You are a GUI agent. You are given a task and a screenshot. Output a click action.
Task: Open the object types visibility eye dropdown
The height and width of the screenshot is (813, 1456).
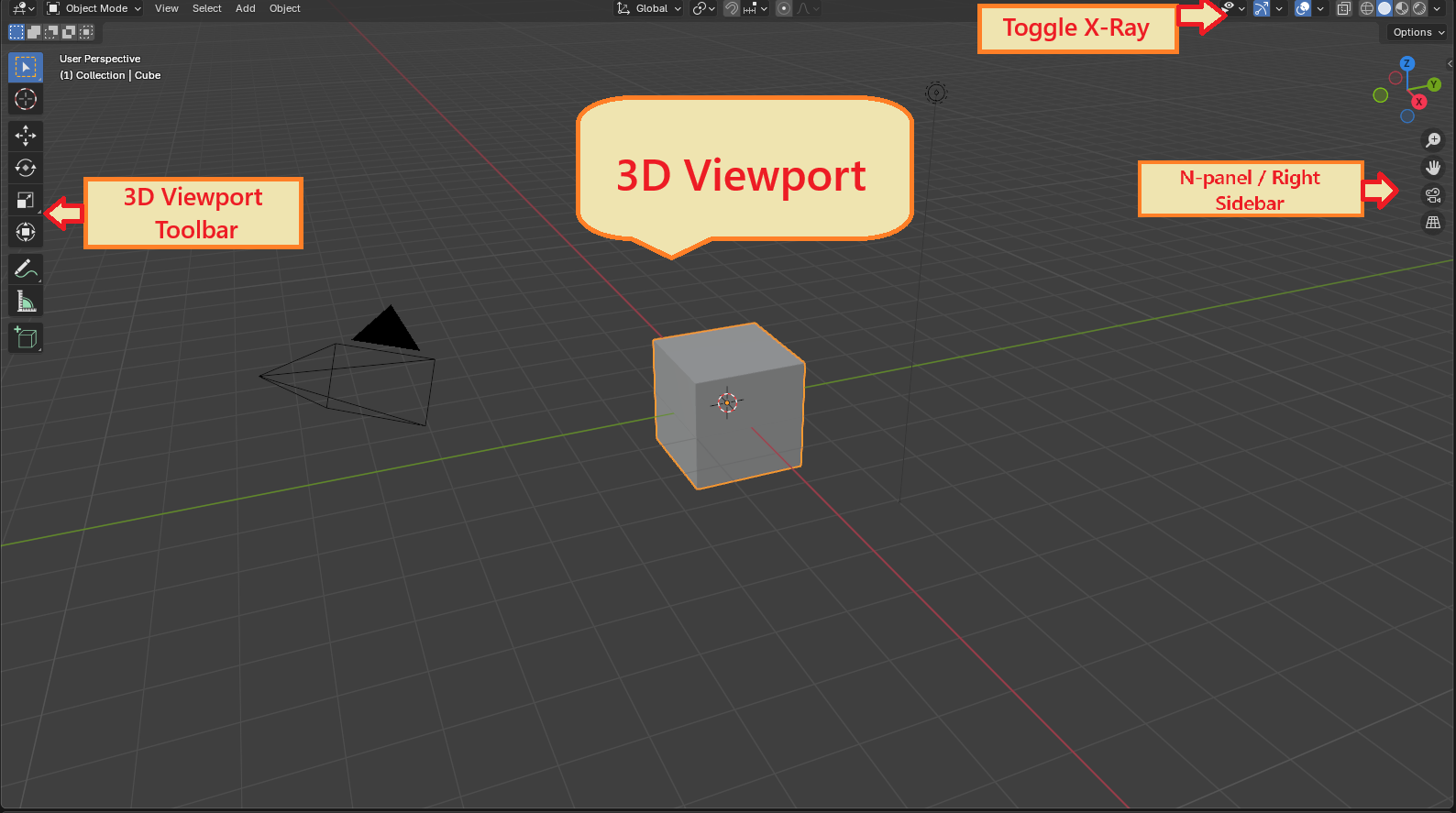pos(1232,8)
